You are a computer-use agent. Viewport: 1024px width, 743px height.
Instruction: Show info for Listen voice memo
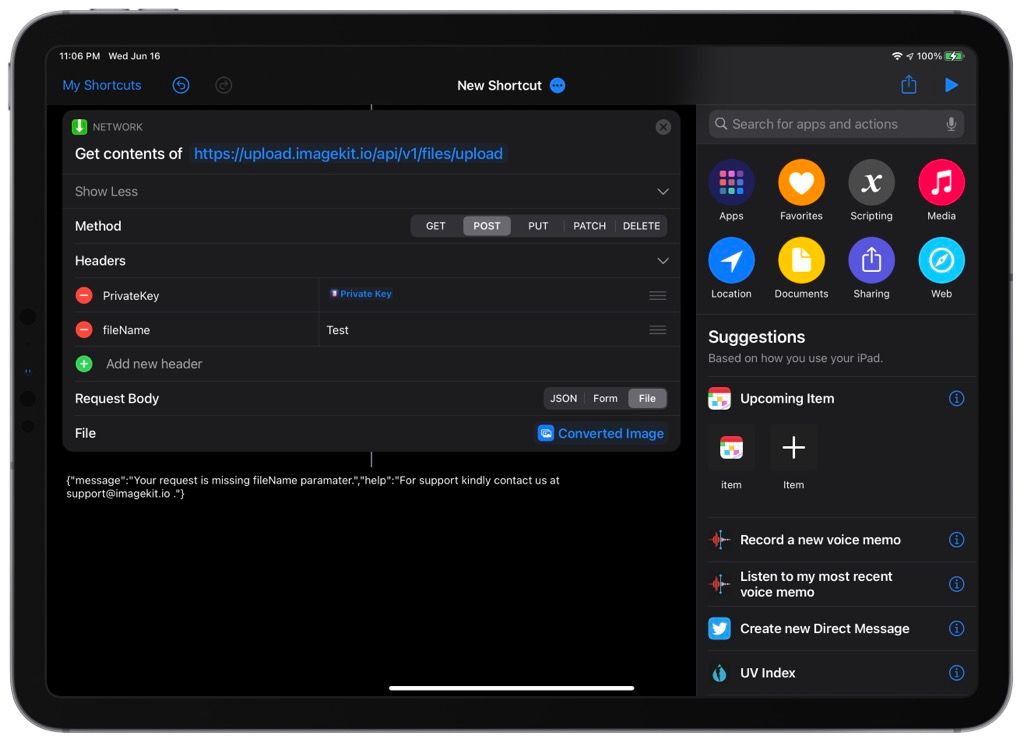(x=956, y=584)
